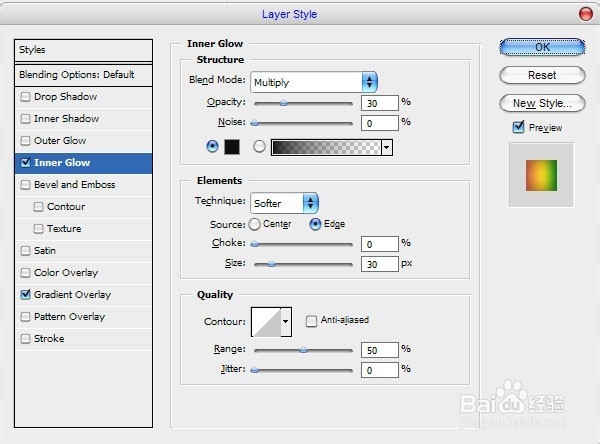The width and height of the screenshot is (600, 444).
Task: Uncheck the Inner Glow checkbox
Action: click(25, 162)
